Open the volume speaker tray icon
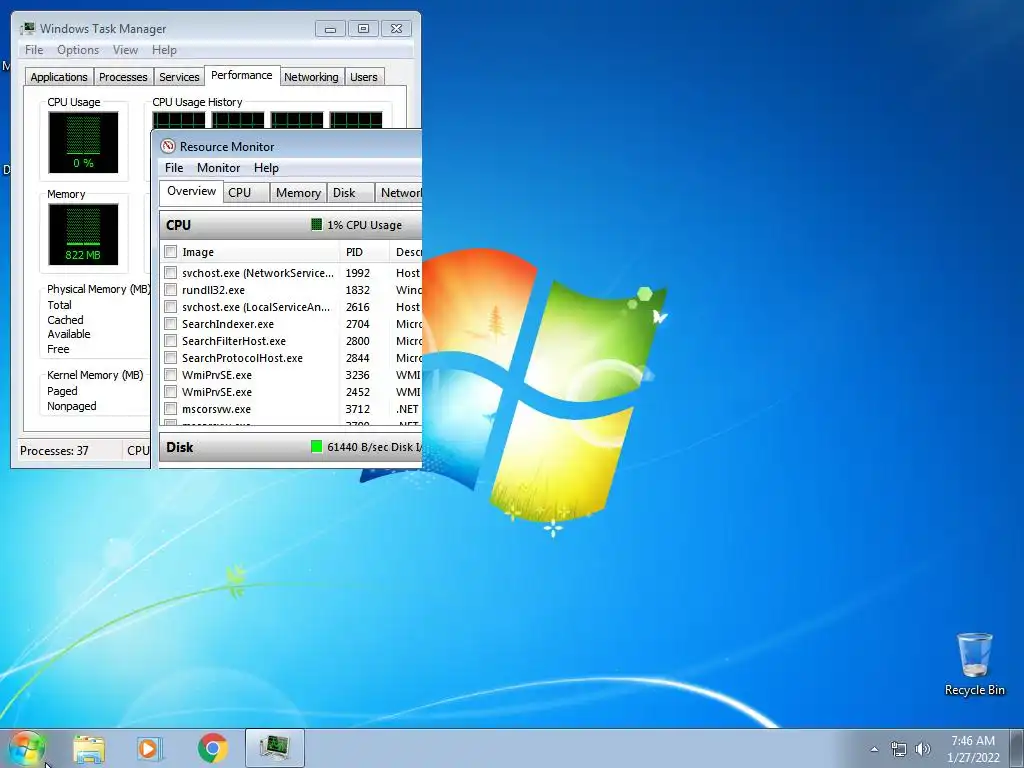This screenshot has height=768, width=1024. [923, 749]
